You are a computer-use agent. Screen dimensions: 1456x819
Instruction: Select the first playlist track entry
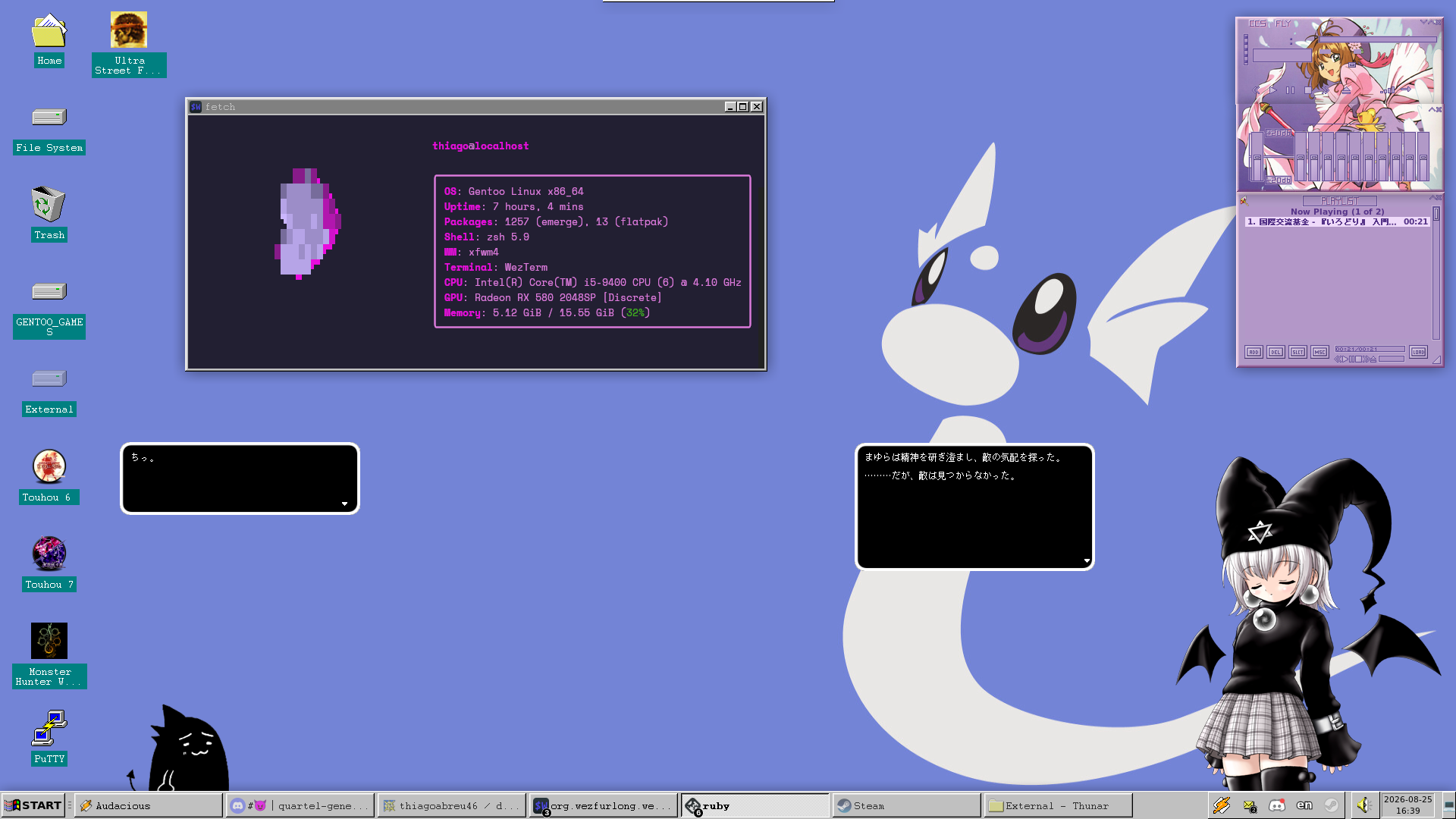point(1338,222)
